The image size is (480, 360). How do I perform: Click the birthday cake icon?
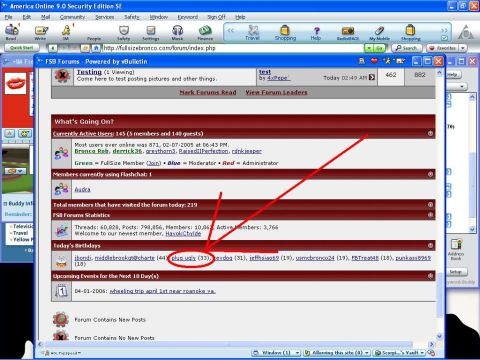pyautogui.click(x=61, y=261)
